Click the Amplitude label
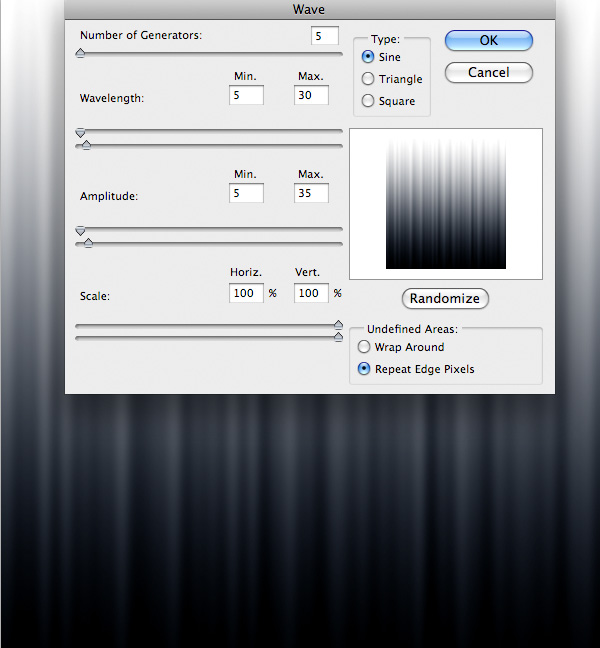Viewport: 600px width, 648px height. [x=109, y=196]
